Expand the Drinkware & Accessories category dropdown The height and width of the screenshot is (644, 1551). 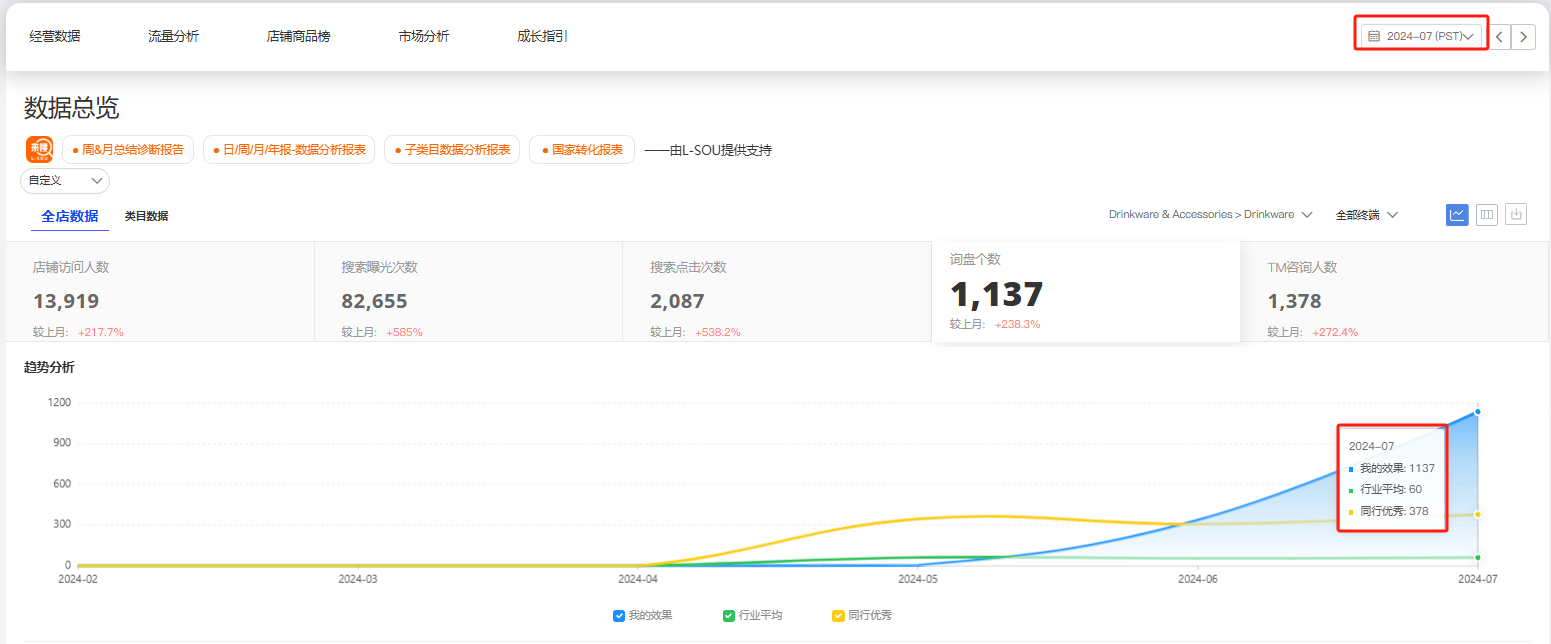[1210, 215]
